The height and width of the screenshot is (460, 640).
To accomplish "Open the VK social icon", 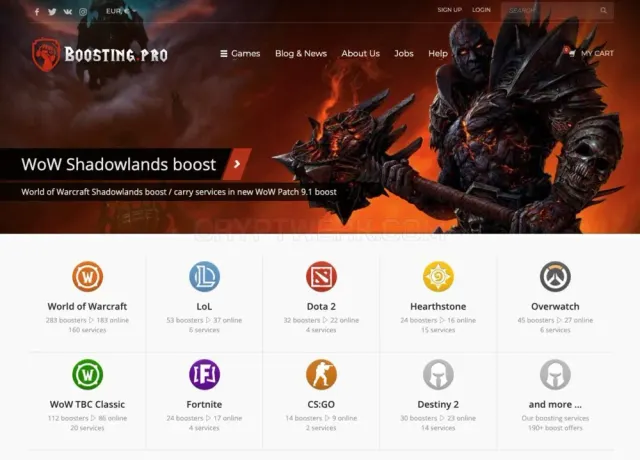I will (x=68, y=12).
